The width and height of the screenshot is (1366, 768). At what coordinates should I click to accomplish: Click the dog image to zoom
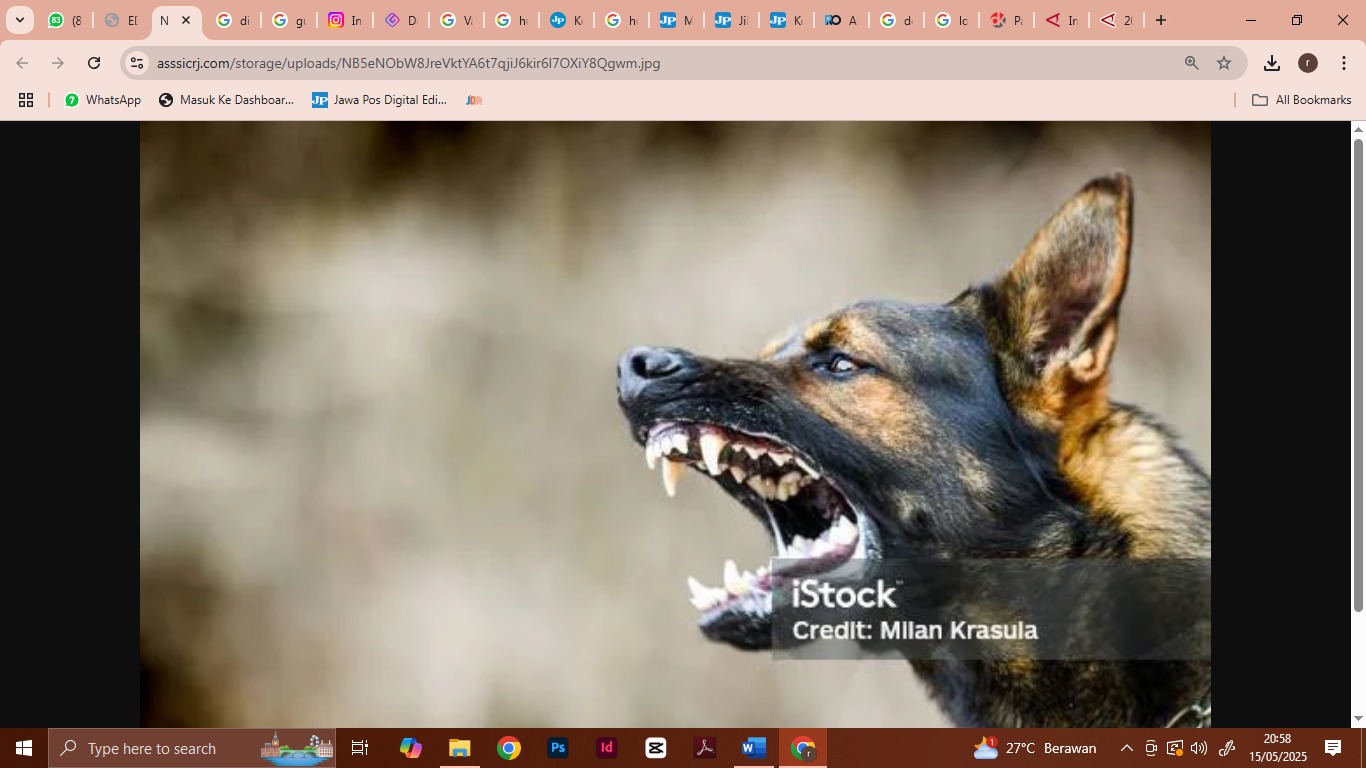pos(675,424)
